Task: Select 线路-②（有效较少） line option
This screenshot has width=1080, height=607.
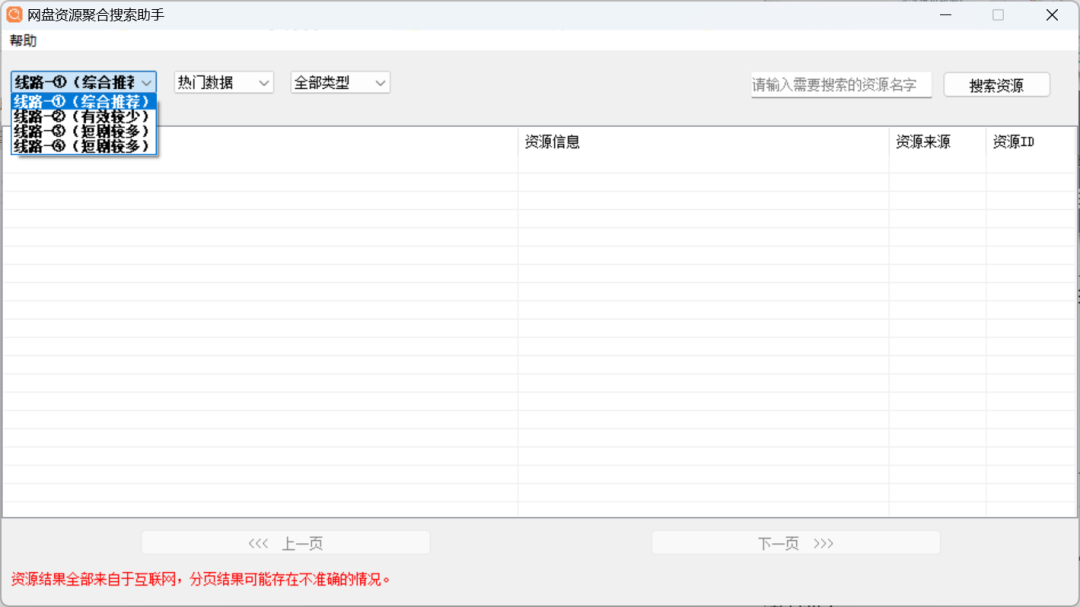Action: [x=84, y=117]
